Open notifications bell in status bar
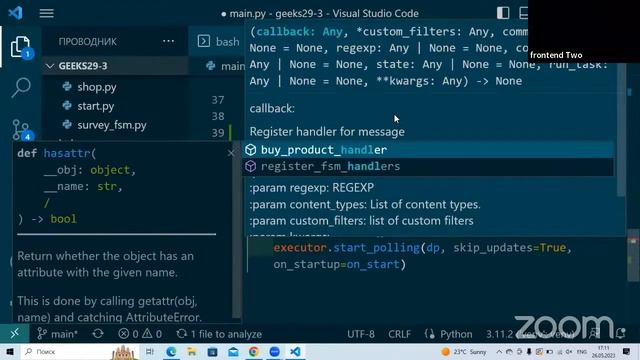The image size is (640, 360). (621, 334)
